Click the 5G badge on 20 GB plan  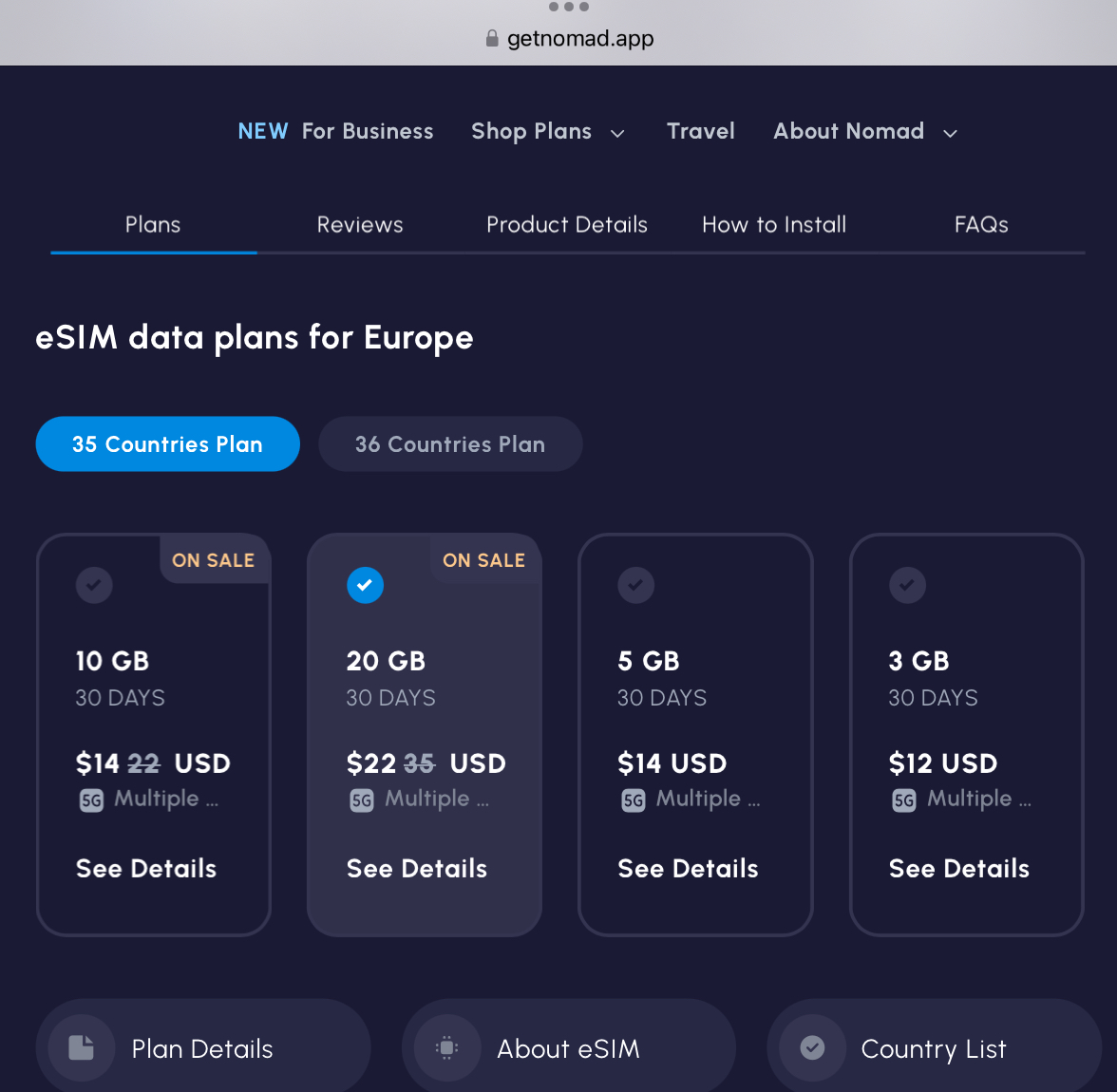coord(362,800)
